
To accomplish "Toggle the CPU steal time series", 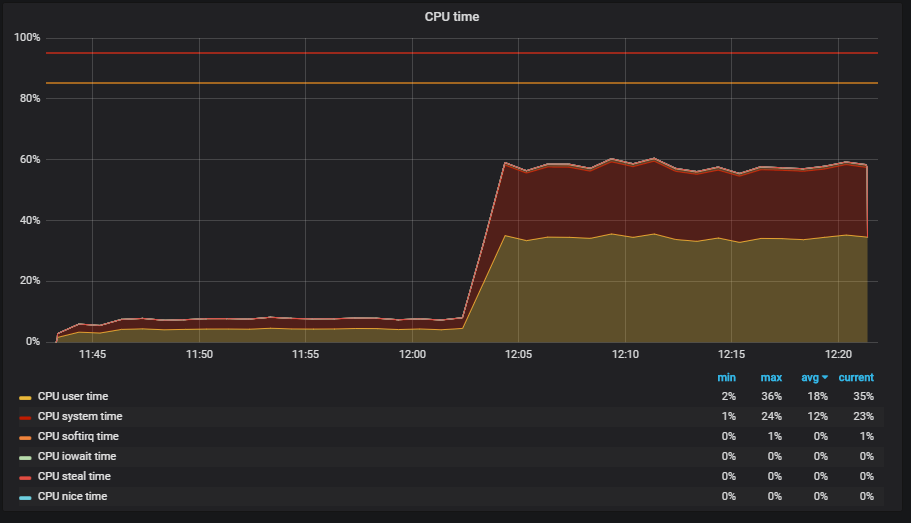I will click(x=74, y=476).
